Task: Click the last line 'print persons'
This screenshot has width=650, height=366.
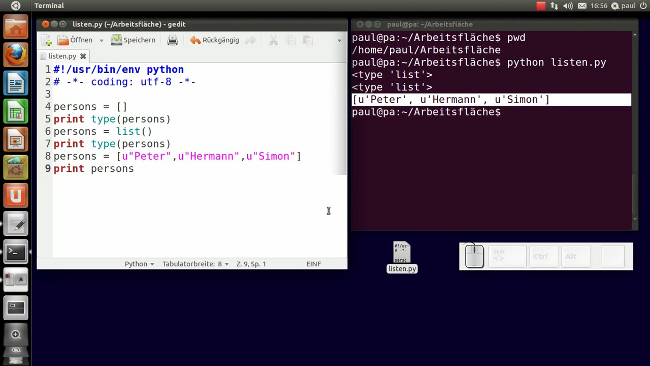Action: pyautogui.click(x=94, y=169)
